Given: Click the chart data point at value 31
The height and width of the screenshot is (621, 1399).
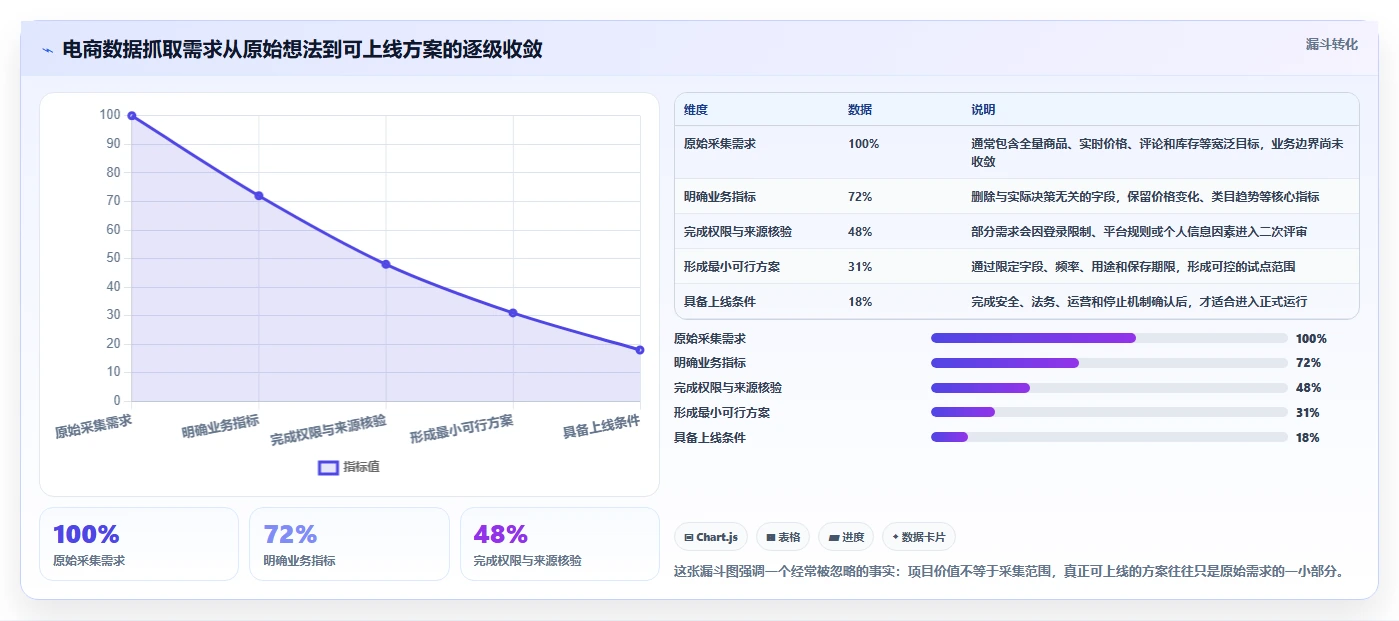Looking at the screenshot, I should 513,313.
